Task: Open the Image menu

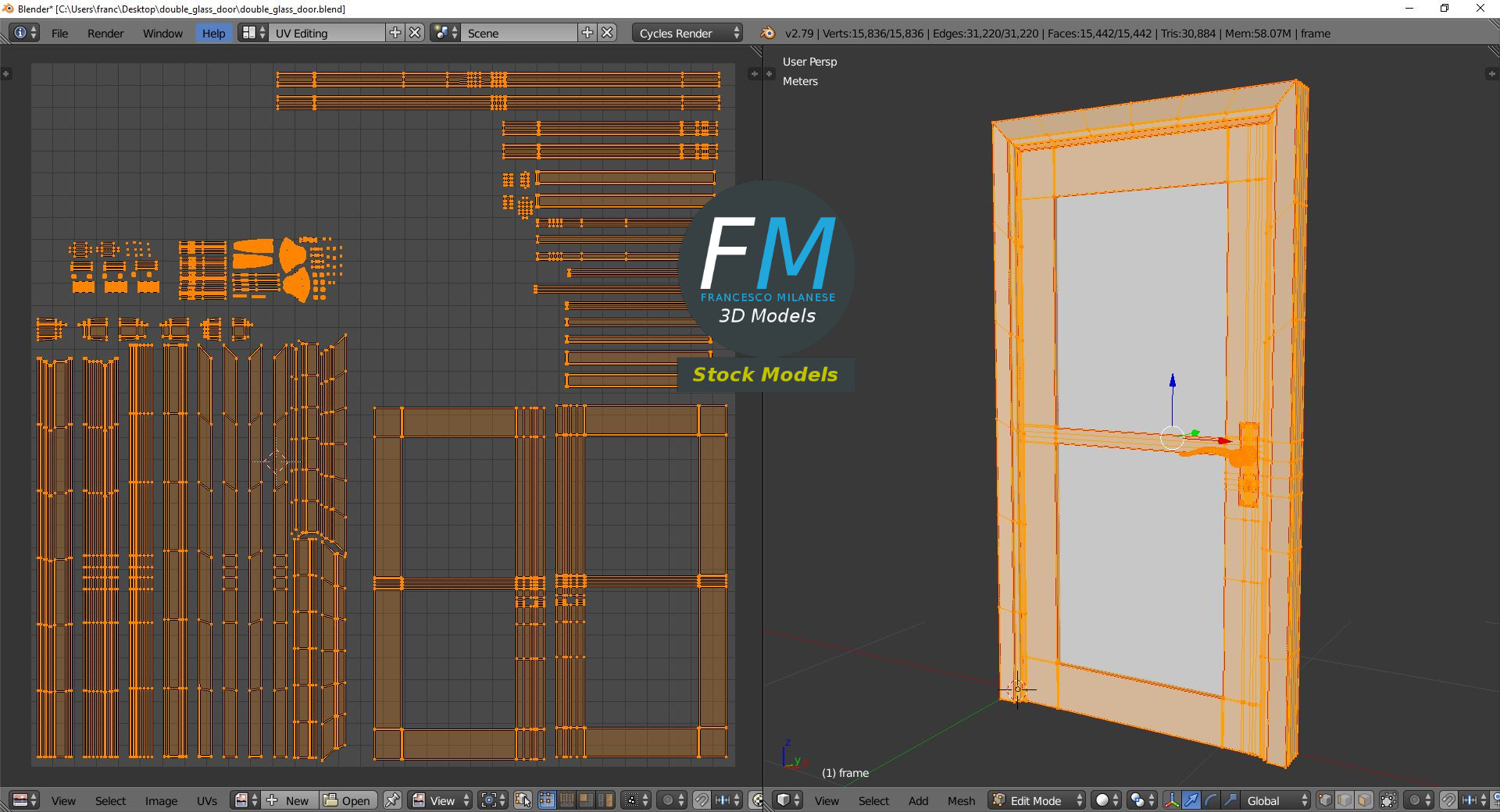Action: coord(161,800)
